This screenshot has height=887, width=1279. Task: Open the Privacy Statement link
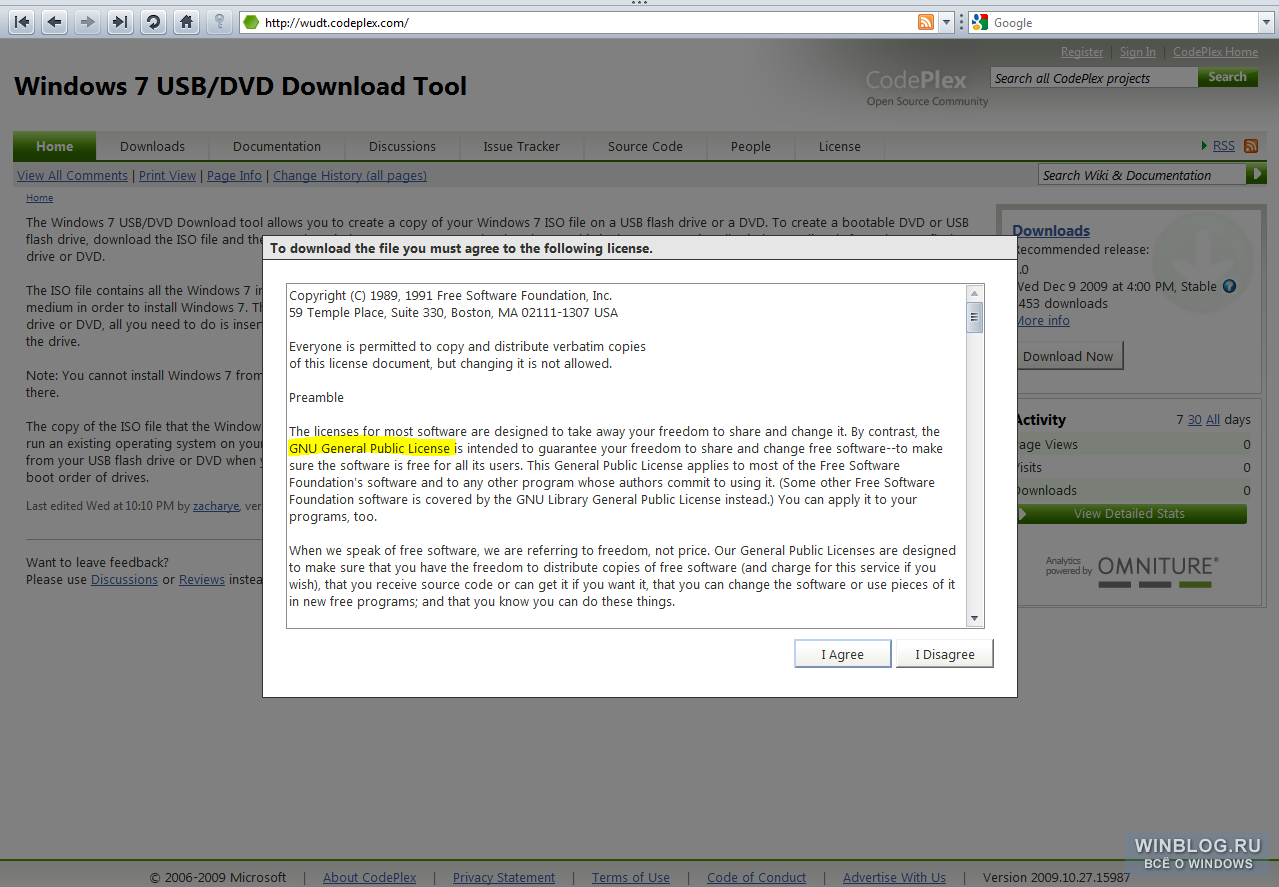(504, 878)
